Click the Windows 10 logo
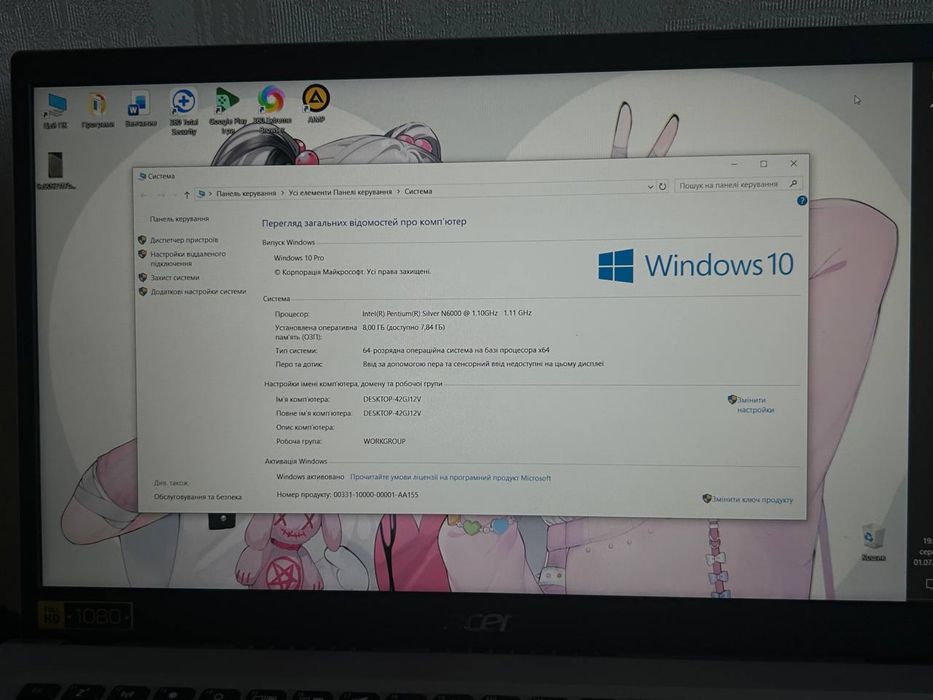The image size is (933, 700). [x=696, y=265]
